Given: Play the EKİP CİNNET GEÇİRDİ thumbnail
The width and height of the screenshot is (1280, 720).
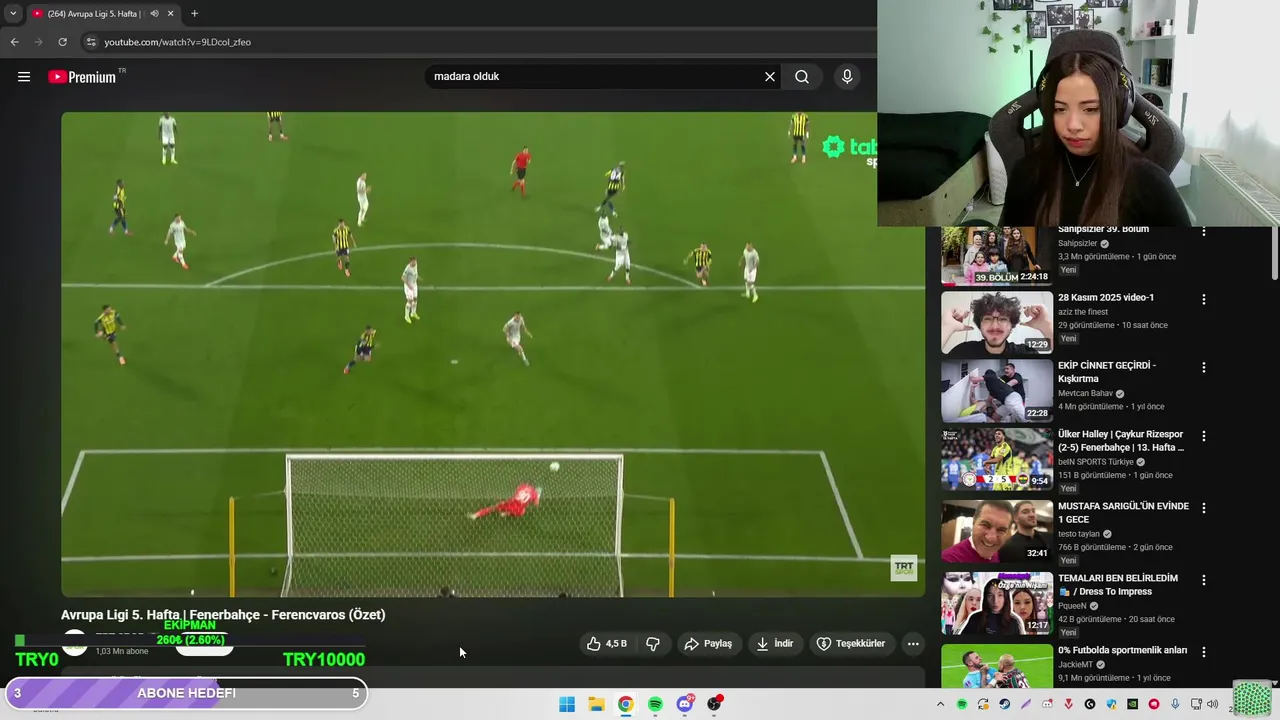Looking at the screenshot, I should [x=996, y=391].
